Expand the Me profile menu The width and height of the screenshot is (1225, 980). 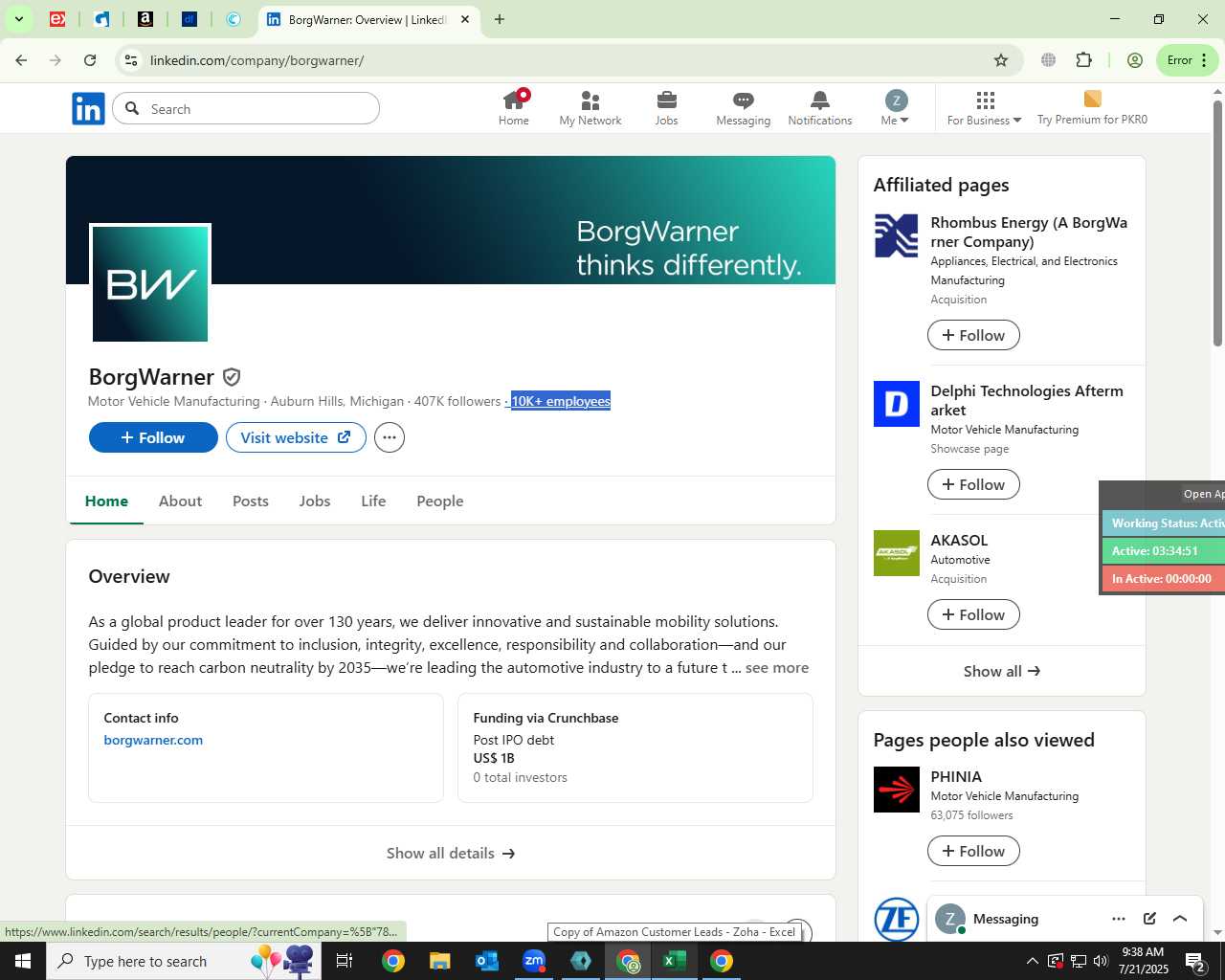[895, 108]
